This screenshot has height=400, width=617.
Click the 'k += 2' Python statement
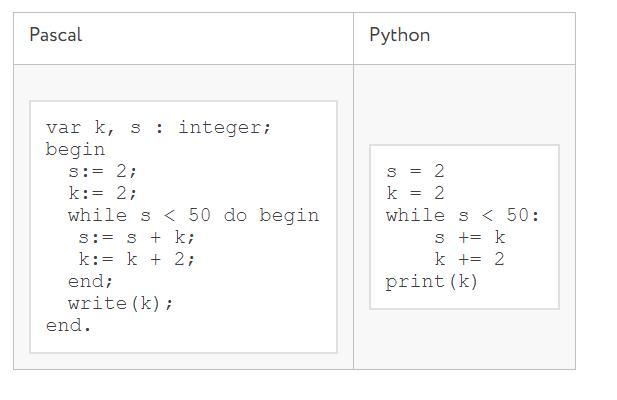click(469, 260)
